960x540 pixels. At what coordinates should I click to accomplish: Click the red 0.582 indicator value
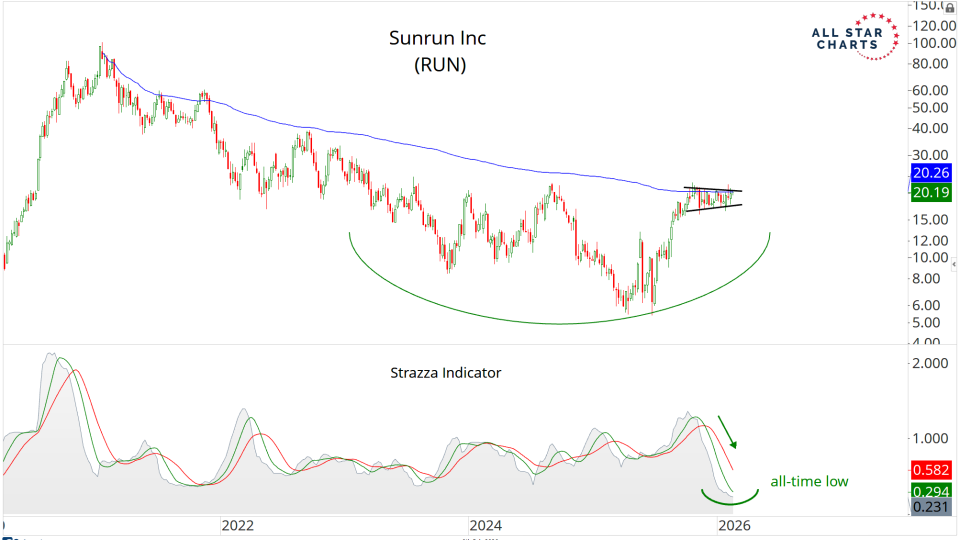point(934,470)
